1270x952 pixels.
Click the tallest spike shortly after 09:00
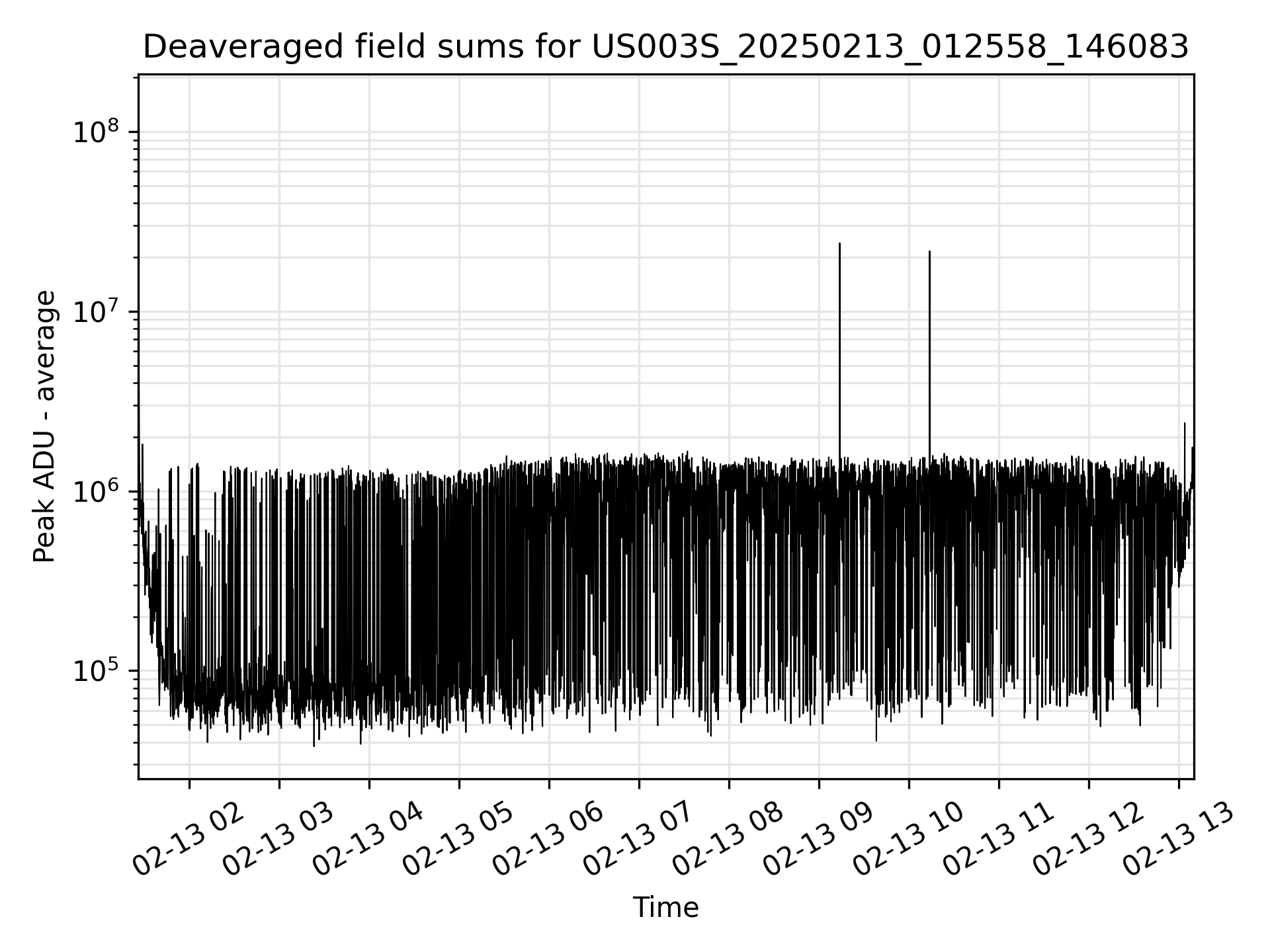click(x=839, y=350)
